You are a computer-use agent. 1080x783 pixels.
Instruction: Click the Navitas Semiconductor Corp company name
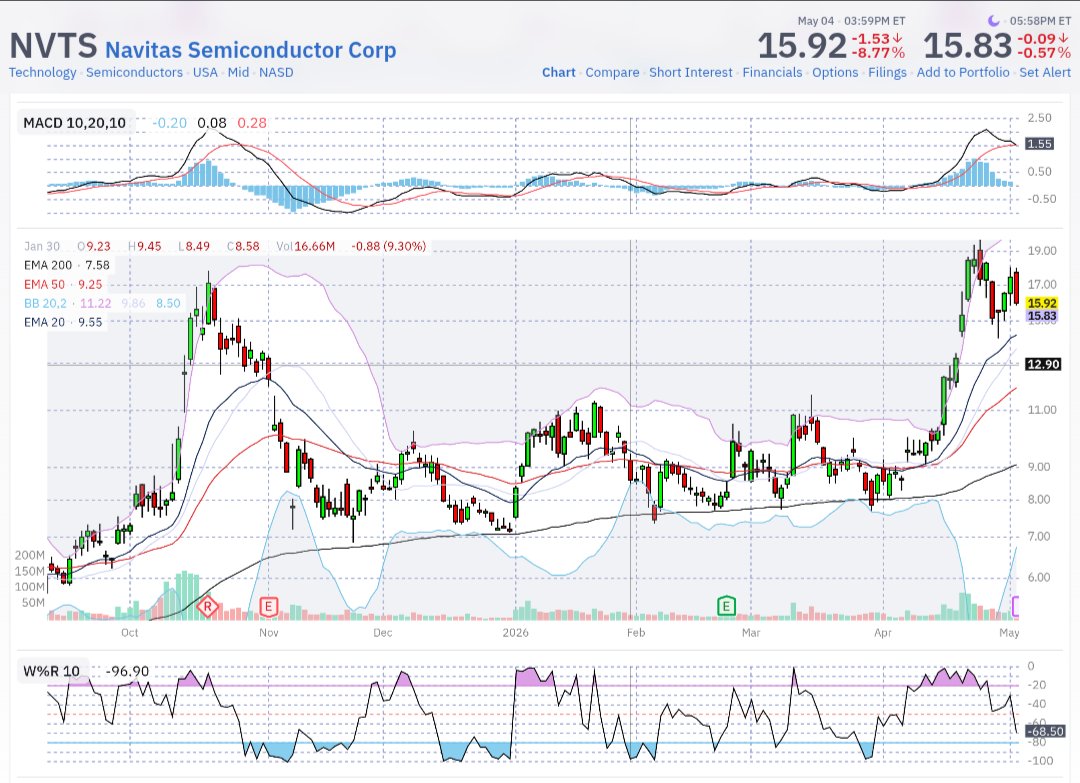coord(251,50)
